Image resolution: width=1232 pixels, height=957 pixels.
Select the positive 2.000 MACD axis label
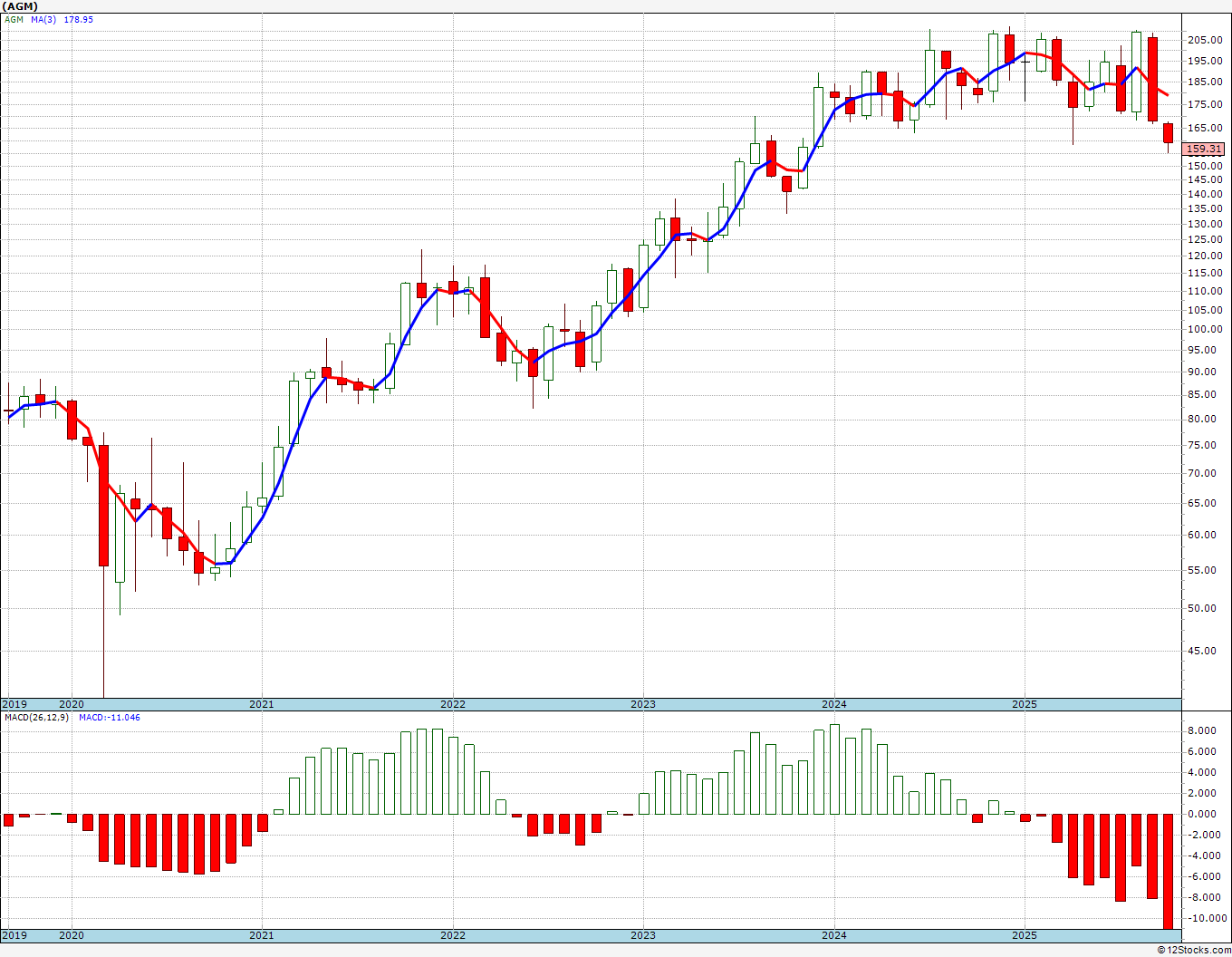[x=1201, y=793]
